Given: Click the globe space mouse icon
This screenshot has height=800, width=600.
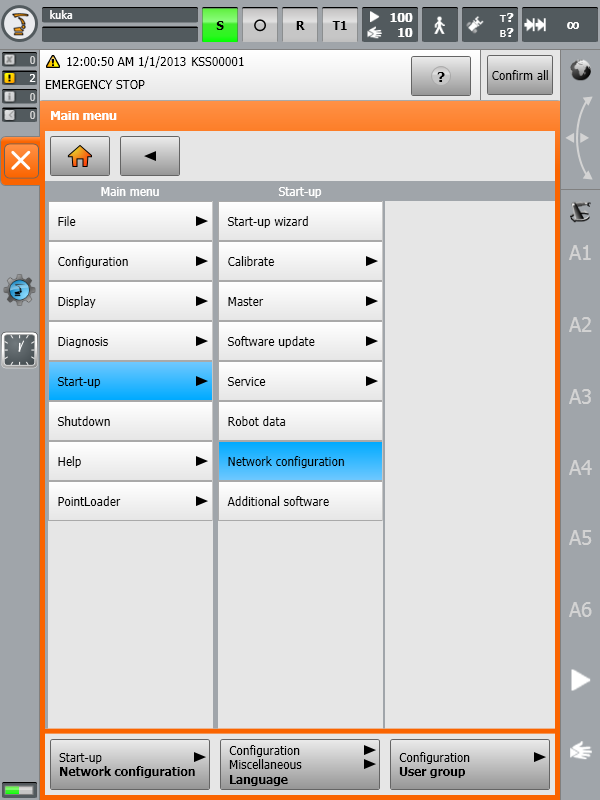Looking at the screenshot, I should (579, 70).
